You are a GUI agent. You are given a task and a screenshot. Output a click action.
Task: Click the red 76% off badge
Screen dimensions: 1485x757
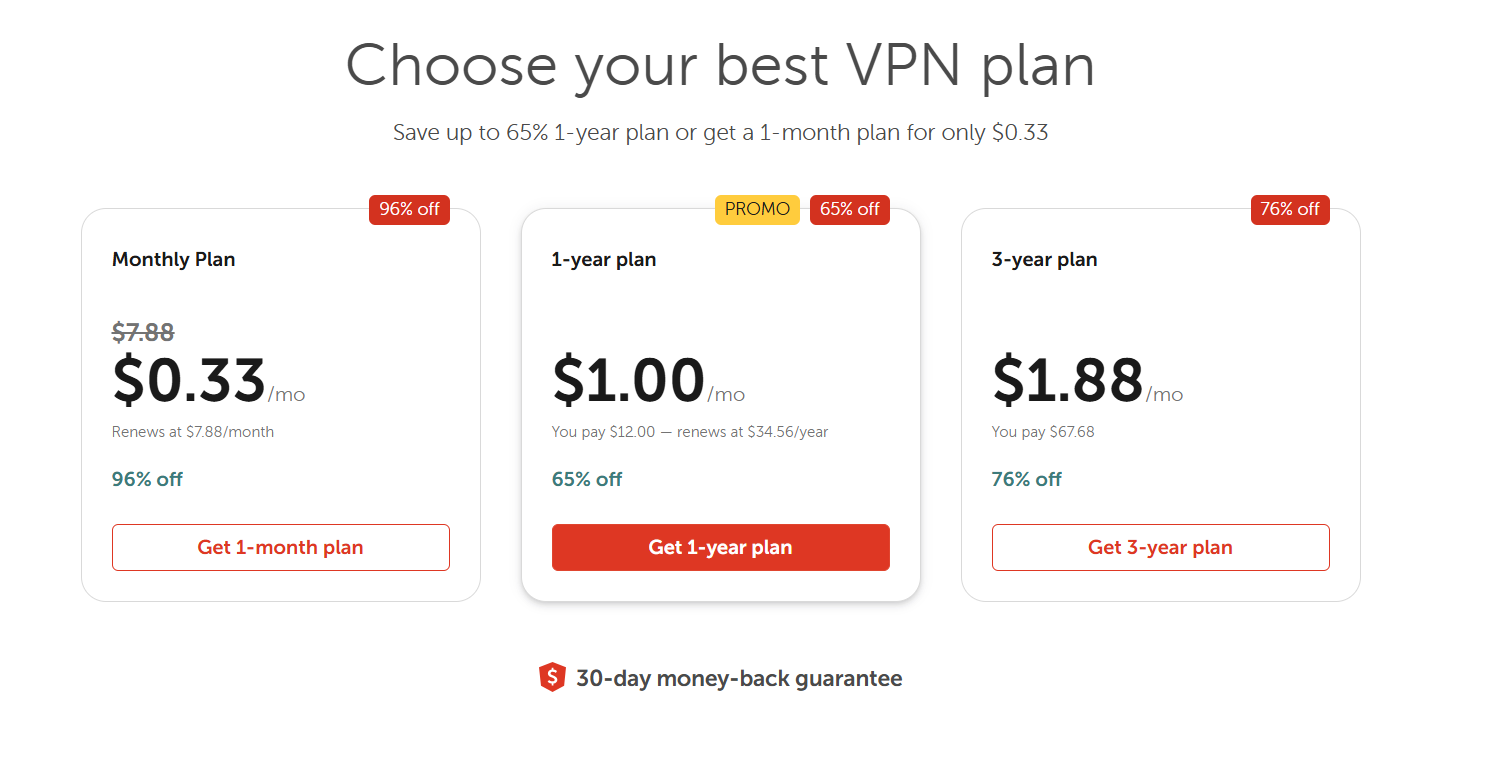[1290, 209]
